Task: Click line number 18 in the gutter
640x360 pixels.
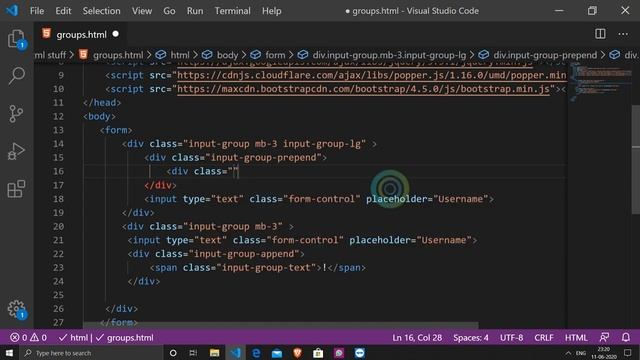Action: coord(58,199)
